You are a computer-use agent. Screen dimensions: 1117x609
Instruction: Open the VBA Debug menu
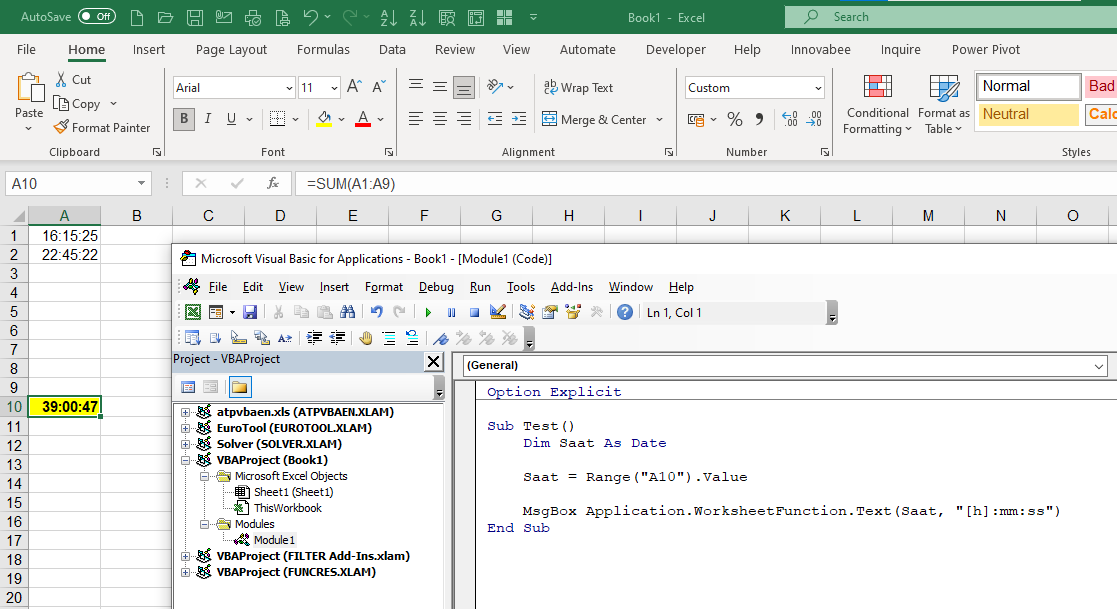point(436,287)
